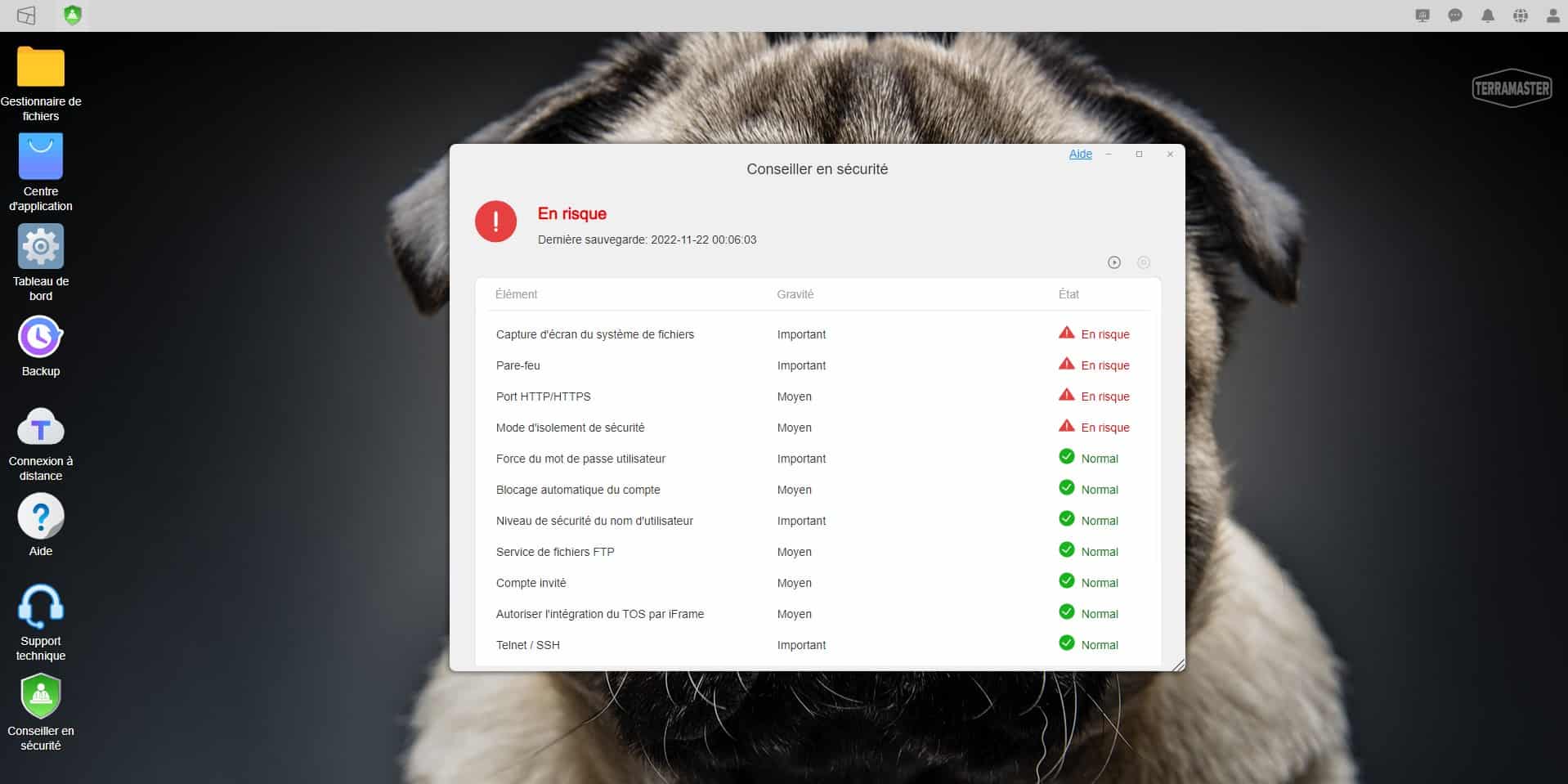The width and height of the screenshot is (1568, 784).
Task: Select "Autoriser l'intégration du TOS par iFrame"
Action: 600,614
